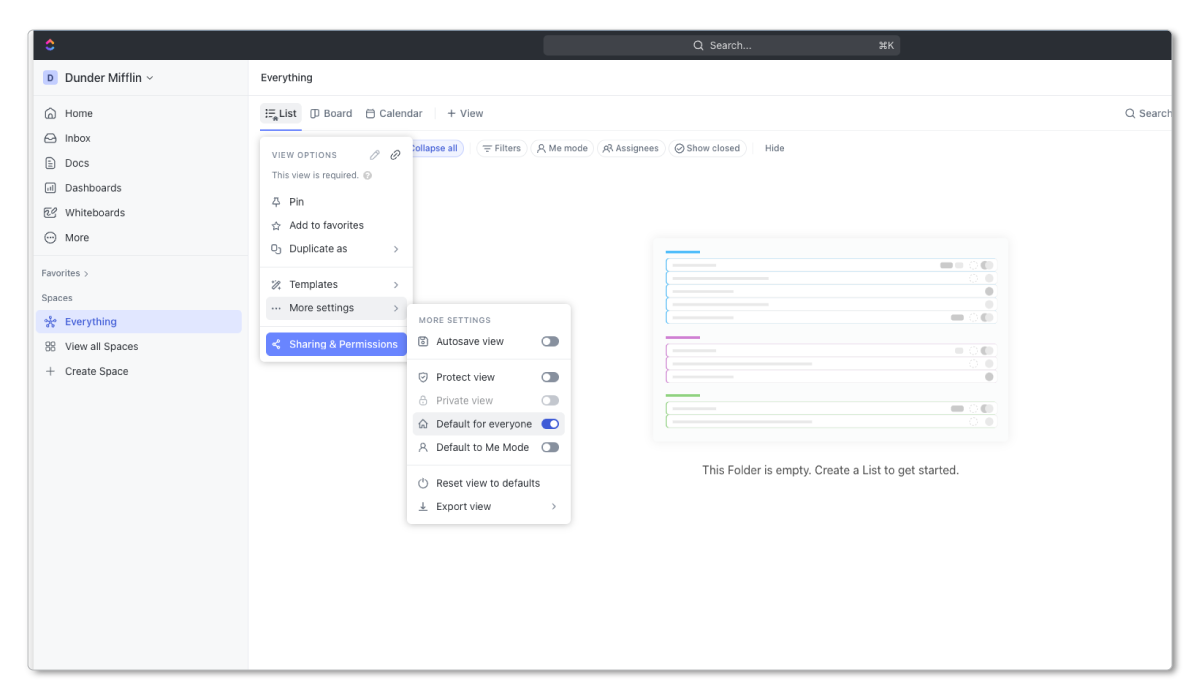Expand the Export view options
Screen dimensions: 1200x700
tap(465, 506)
